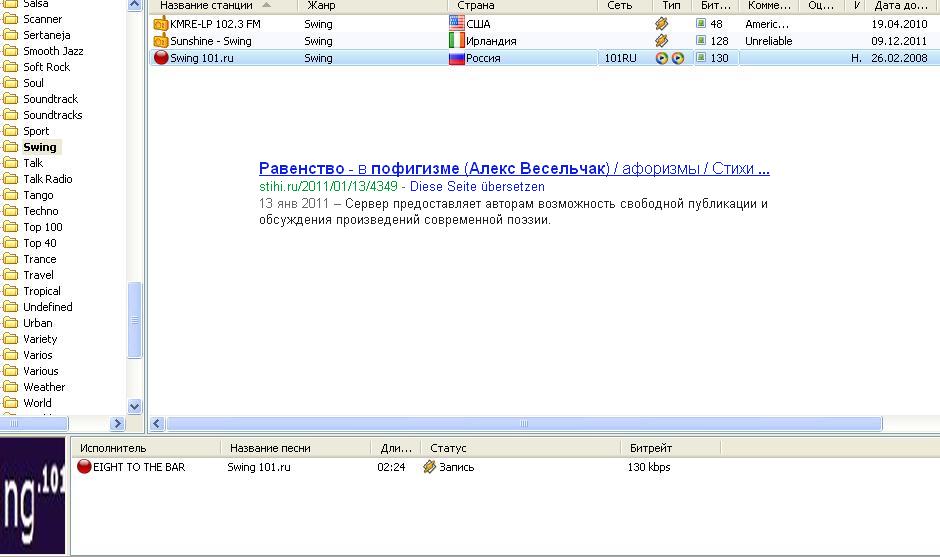The height and width of the screenshot is (557, 940).
Task: Sort the list by Страна column
Action: click(x=476, y=5)
